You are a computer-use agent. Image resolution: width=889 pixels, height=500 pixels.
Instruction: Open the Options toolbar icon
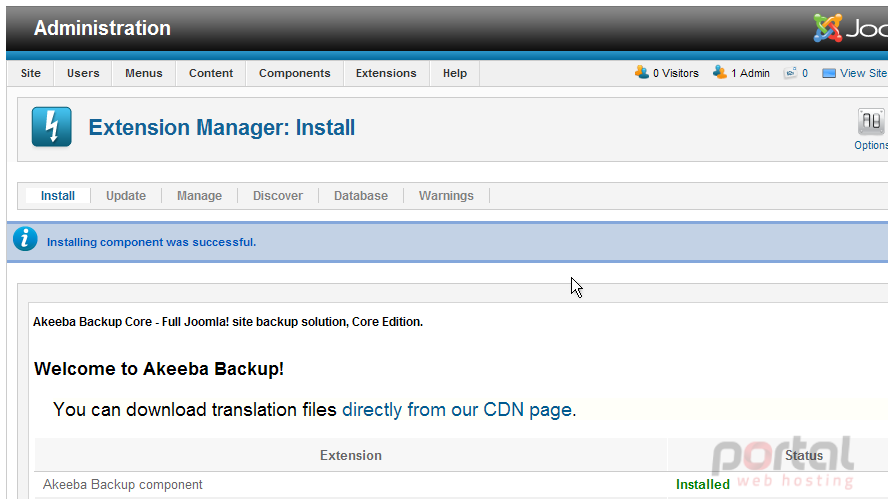point(871,121)
